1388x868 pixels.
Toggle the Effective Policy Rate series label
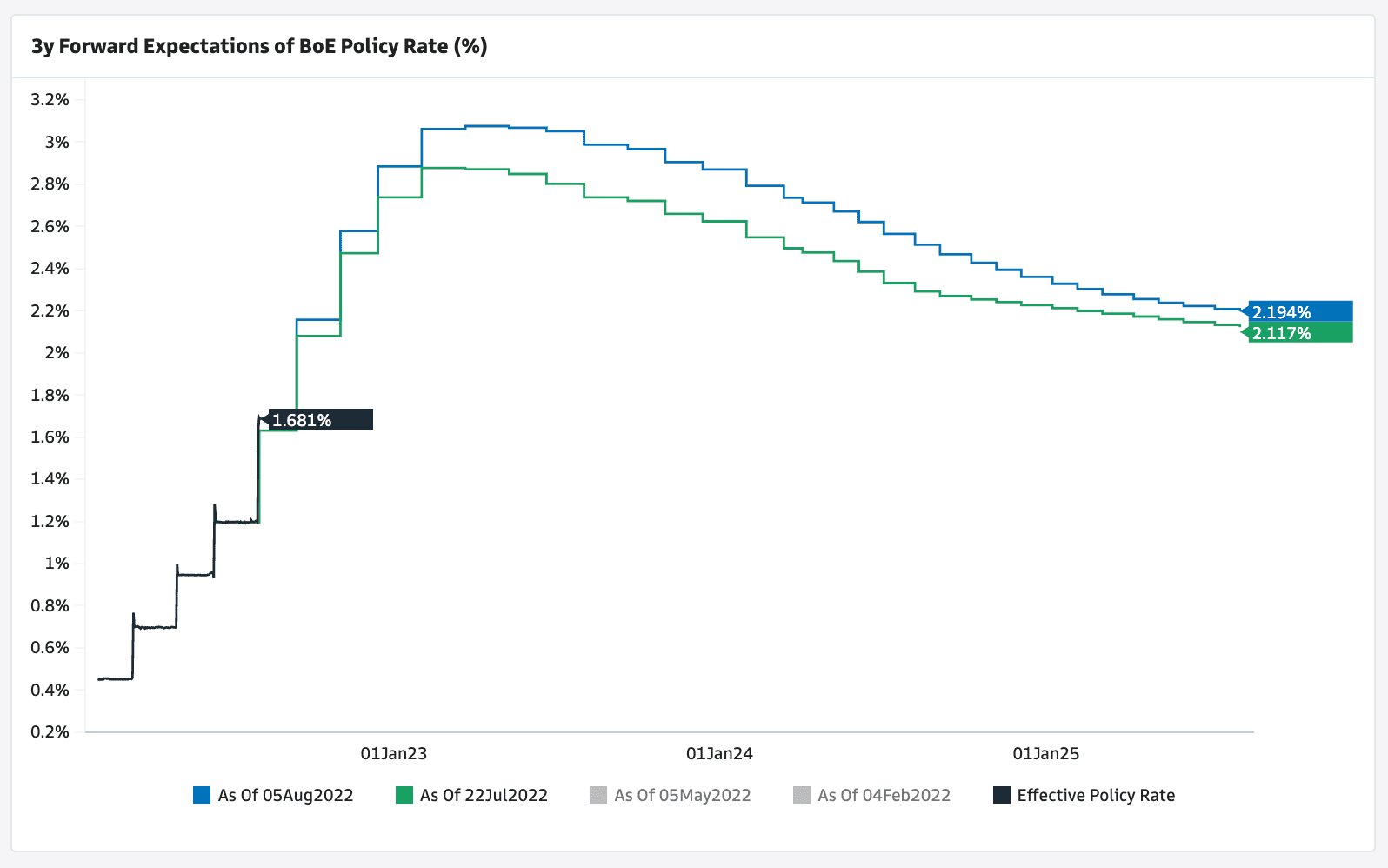1096,795
